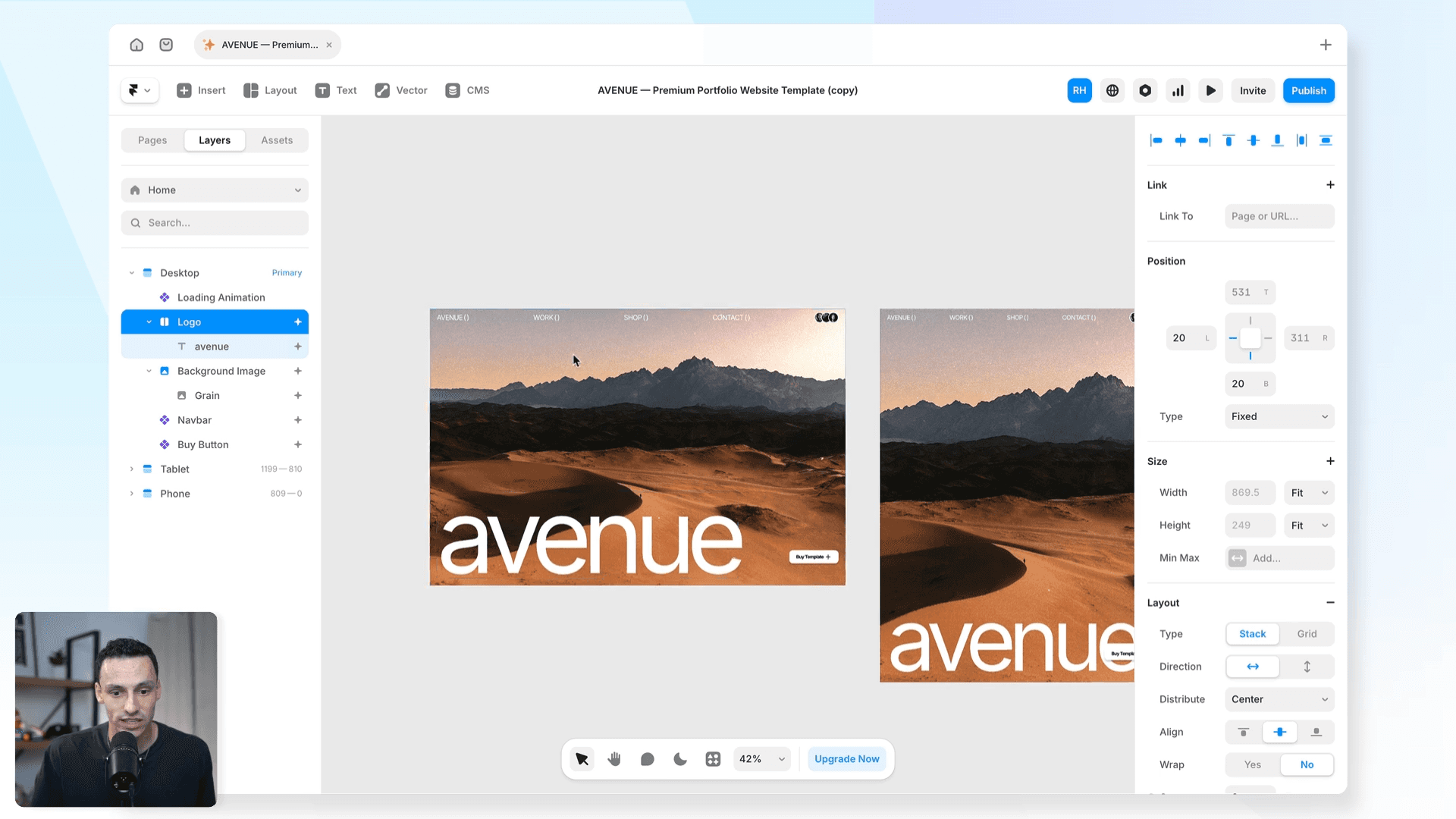The width and height of the screenshot is (1456, 819).
Task: Open the Insert menu
Action: pos(202,90)
